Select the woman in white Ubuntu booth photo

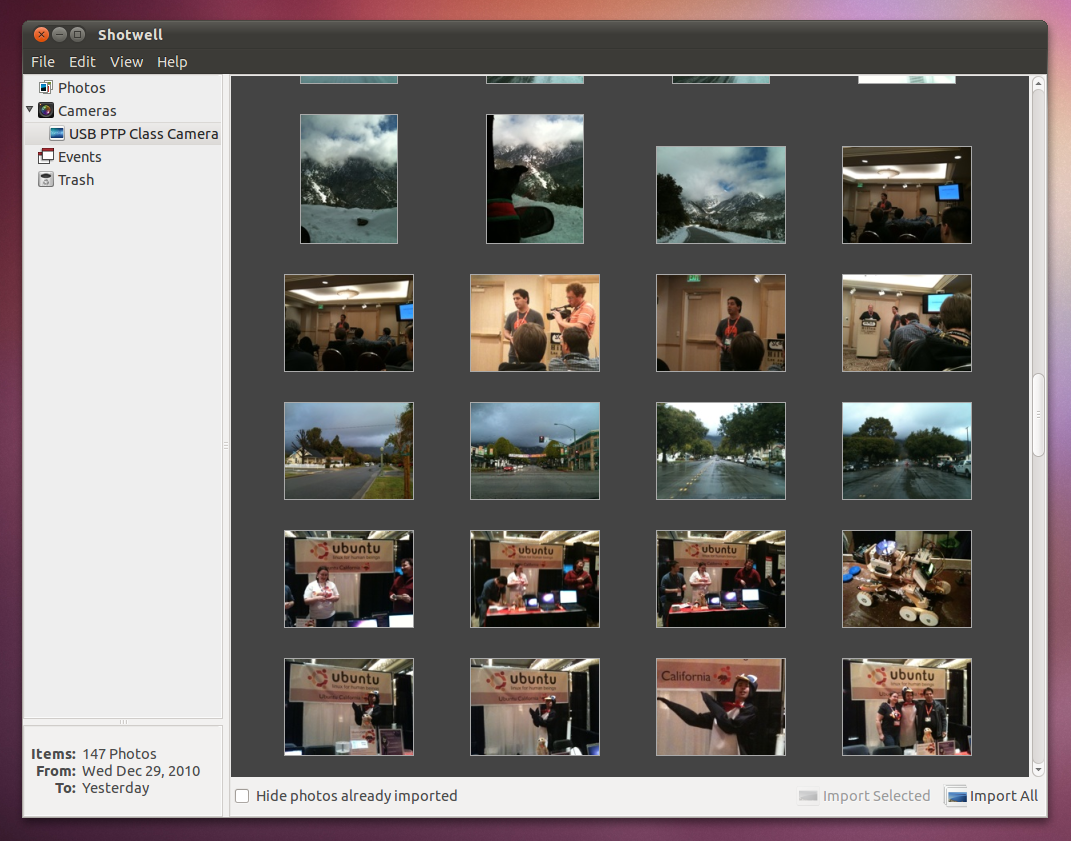click(x=349, y=579)
